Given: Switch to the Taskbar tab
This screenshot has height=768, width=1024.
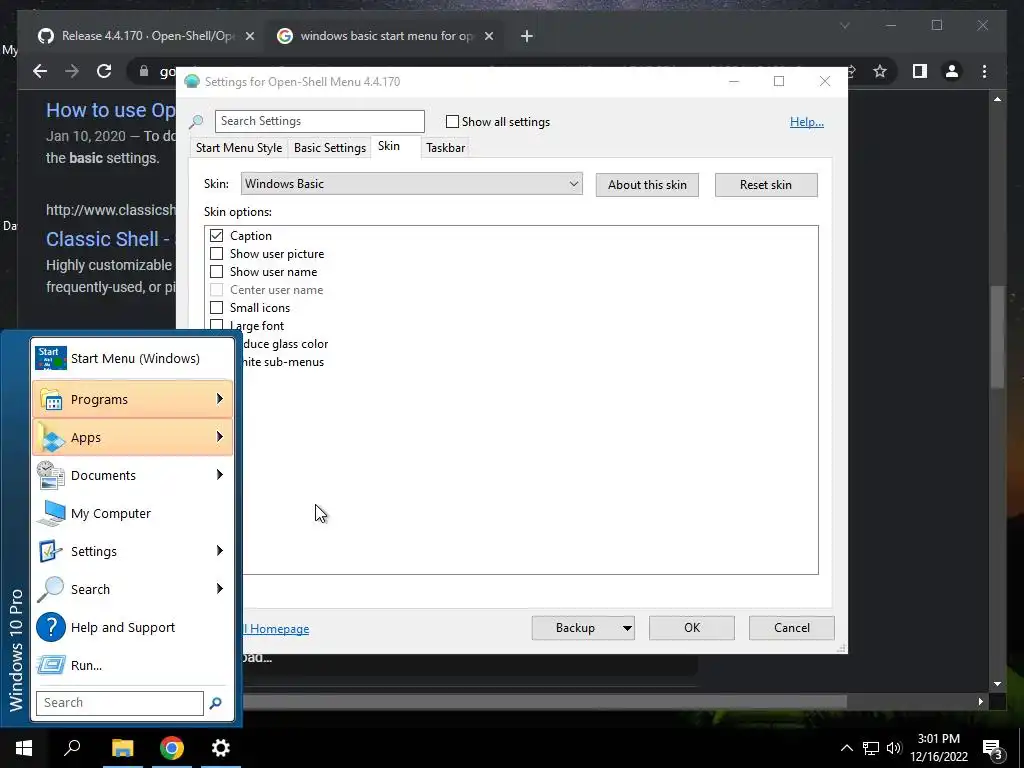Looking at the screenshot, I should click(445, 148).
